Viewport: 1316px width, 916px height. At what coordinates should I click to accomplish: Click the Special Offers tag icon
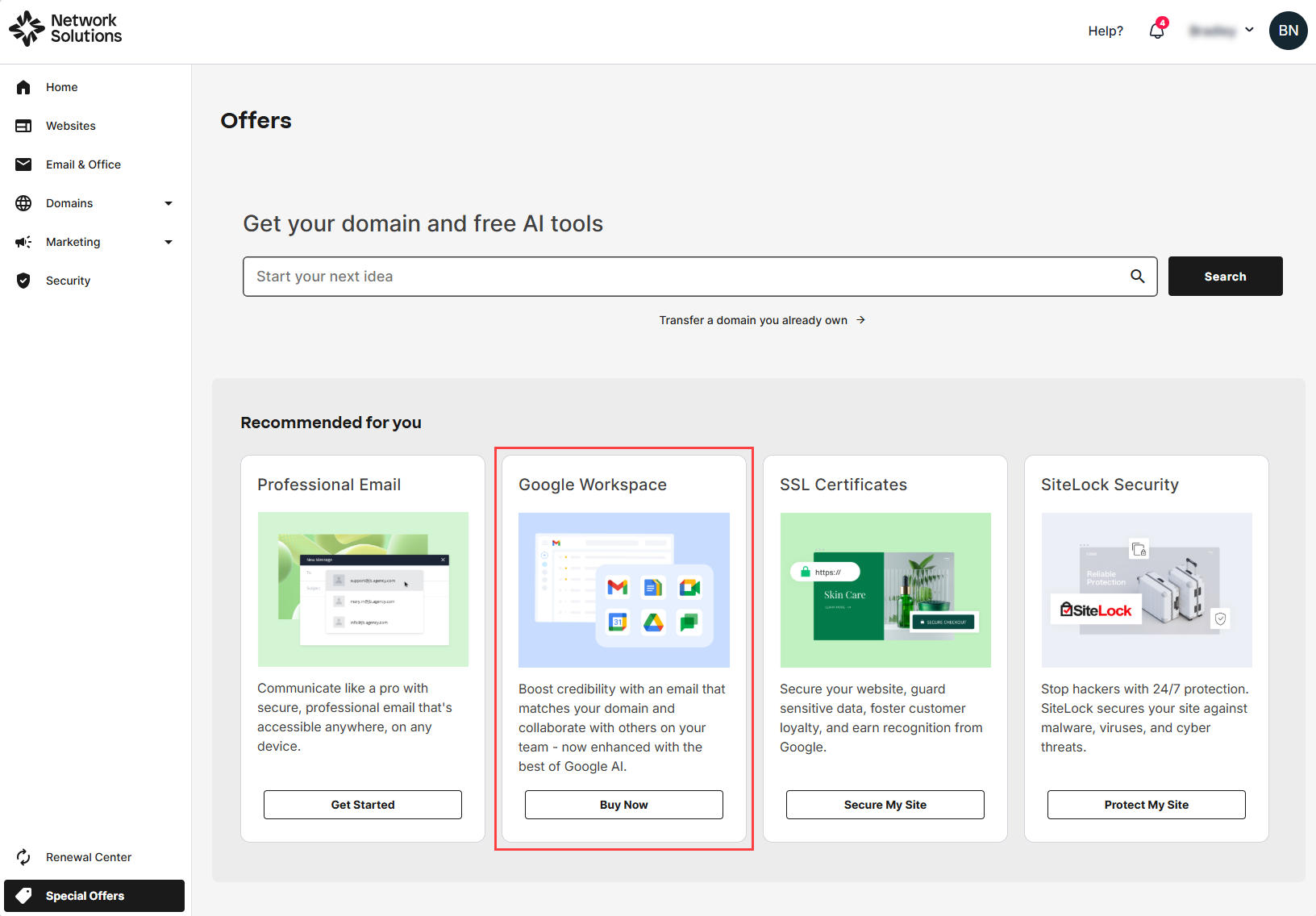pos(23,896)
